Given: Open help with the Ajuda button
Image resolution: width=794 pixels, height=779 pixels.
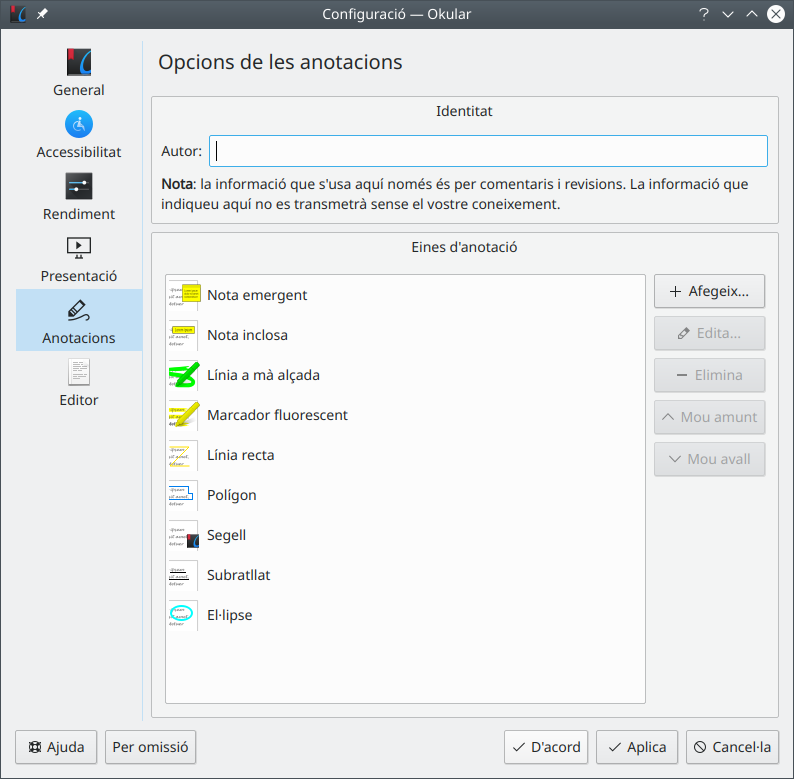Looking at the screenshot, I should [x=56, y=747].
